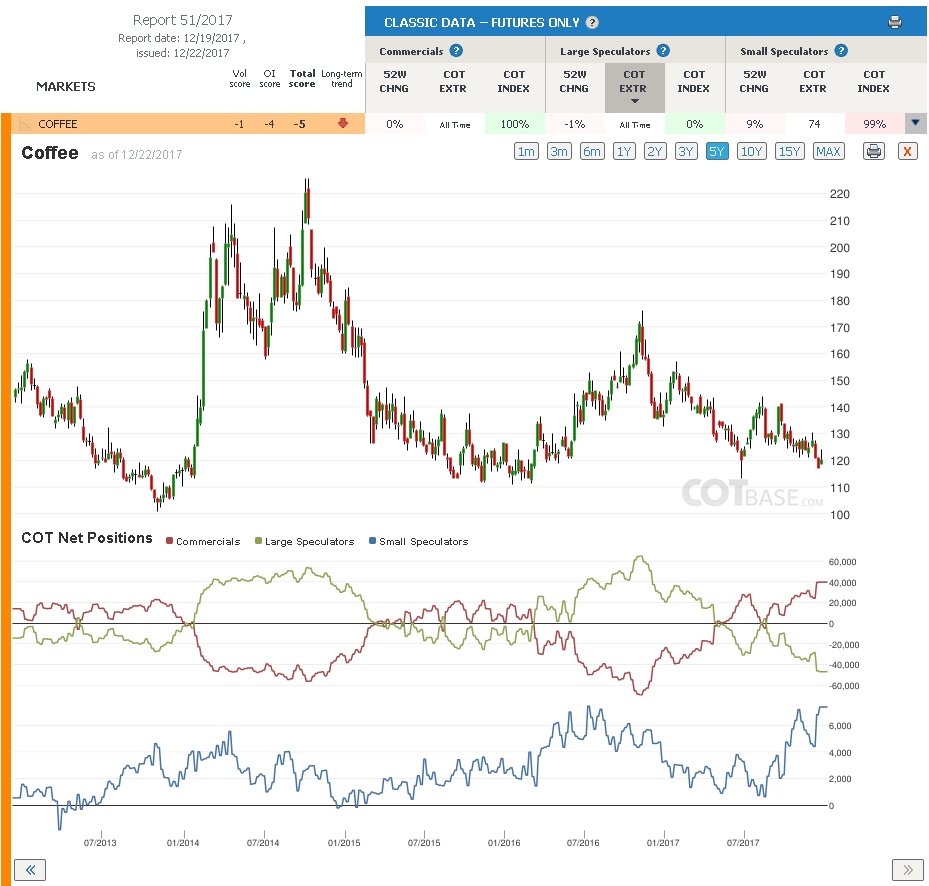The image size is (929, 886).
Task: Select the 2Y chart range
Action: (x=655, y=151)
